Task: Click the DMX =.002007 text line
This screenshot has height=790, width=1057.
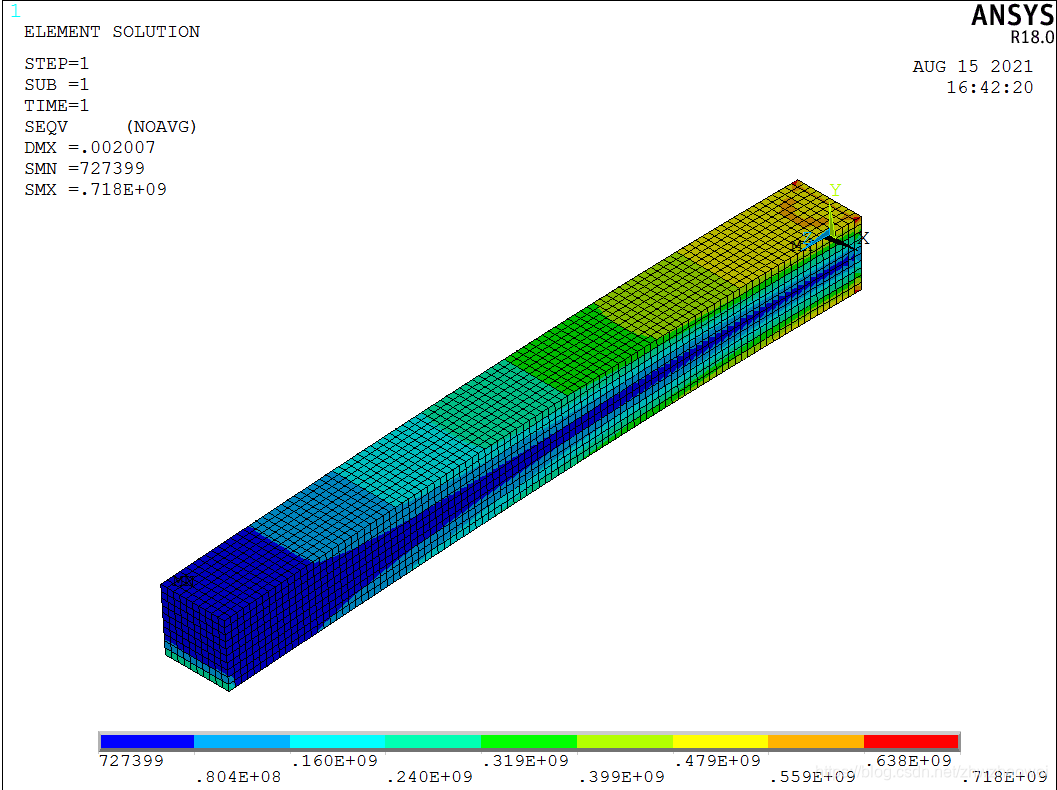Action: tap(90, 148)
